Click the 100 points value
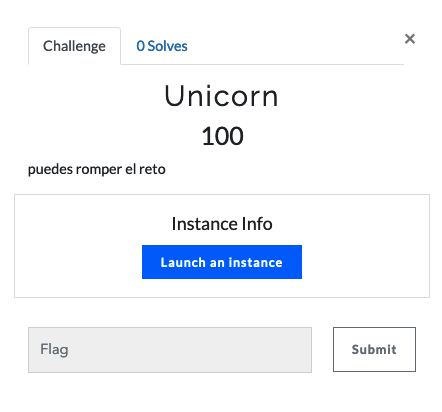 click(222, 136)
